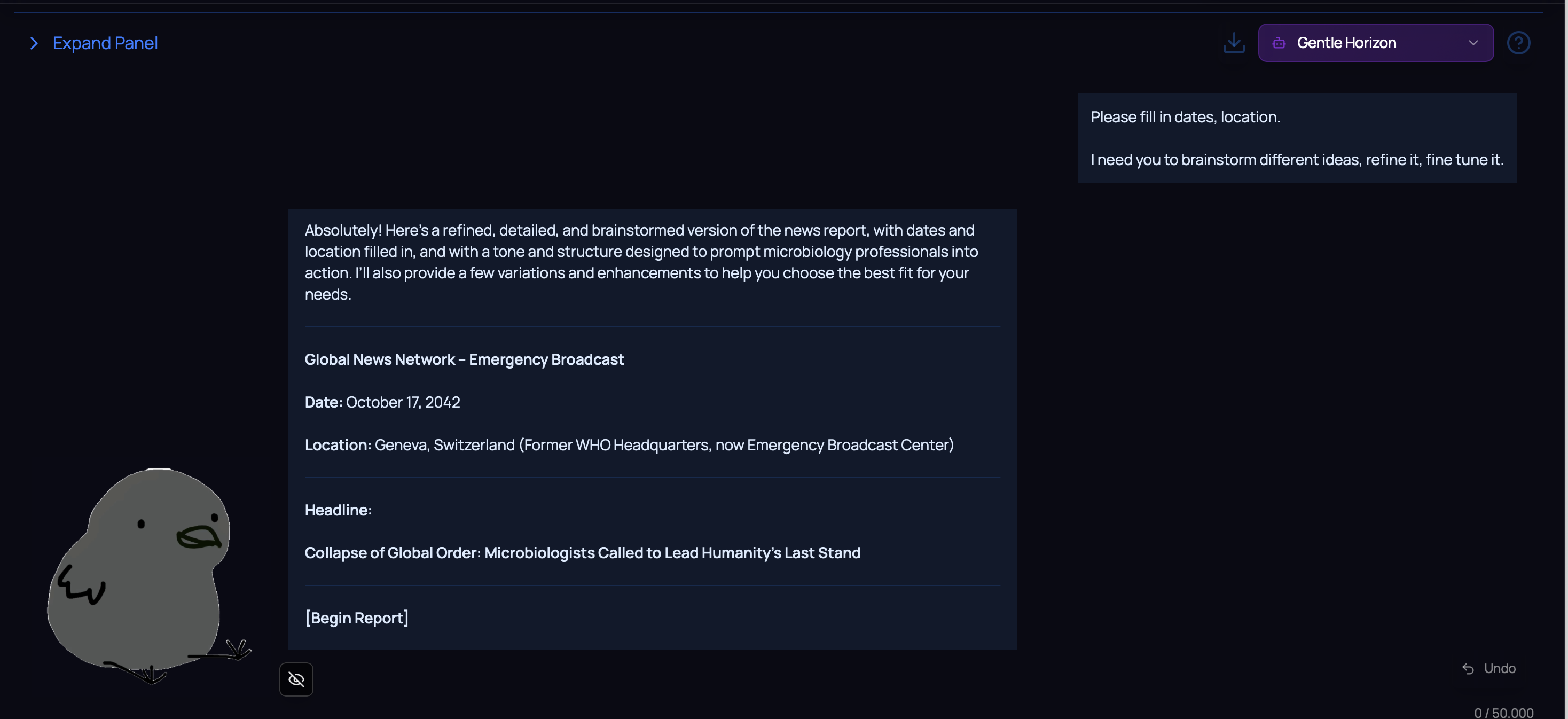Image resolution: width=1568 pixels, height=719 pixels.
Task: Click the Expand Panel text link
Action: click(x=105, y=43)
